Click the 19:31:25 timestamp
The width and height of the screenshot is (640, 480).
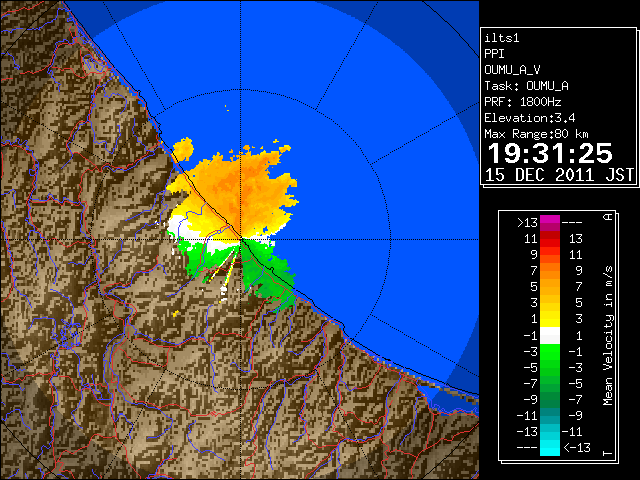click(550, 153)
